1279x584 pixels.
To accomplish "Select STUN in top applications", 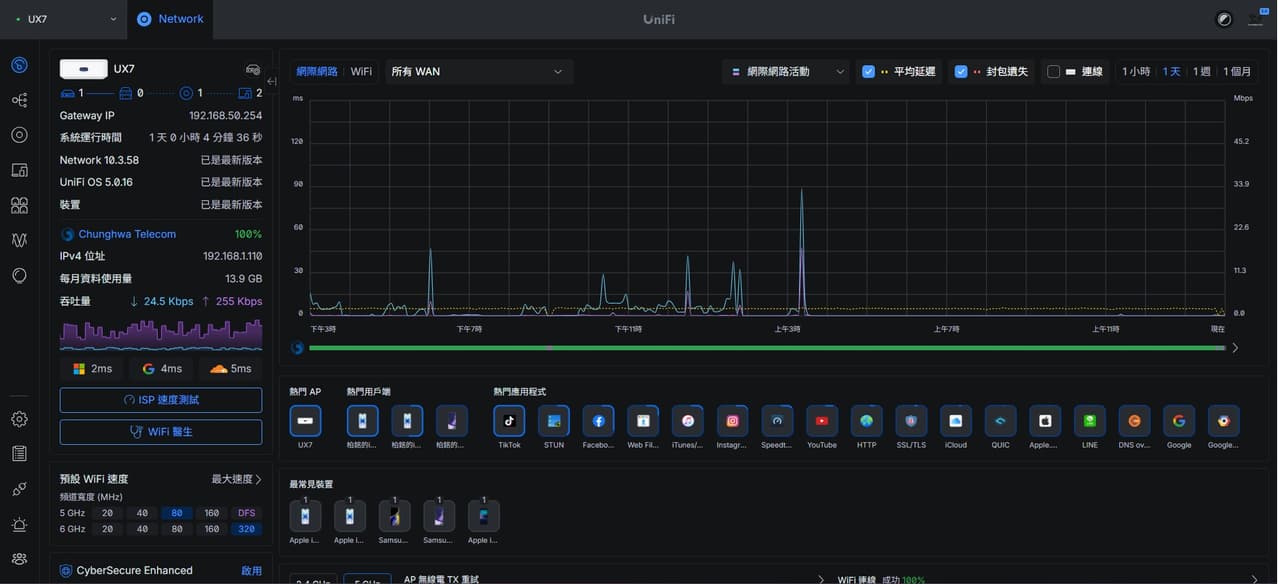I will click(x=554, y=421).
